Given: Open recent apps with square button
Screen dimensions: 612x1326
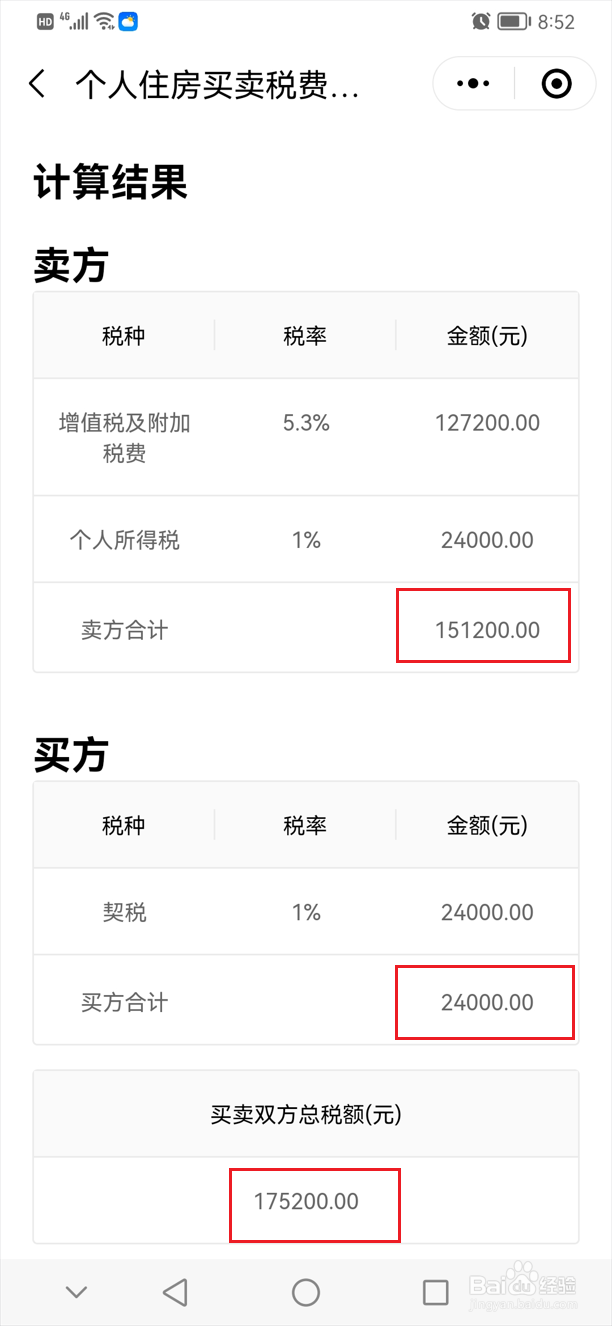Looking at the screenshot, I should 435,1292.
